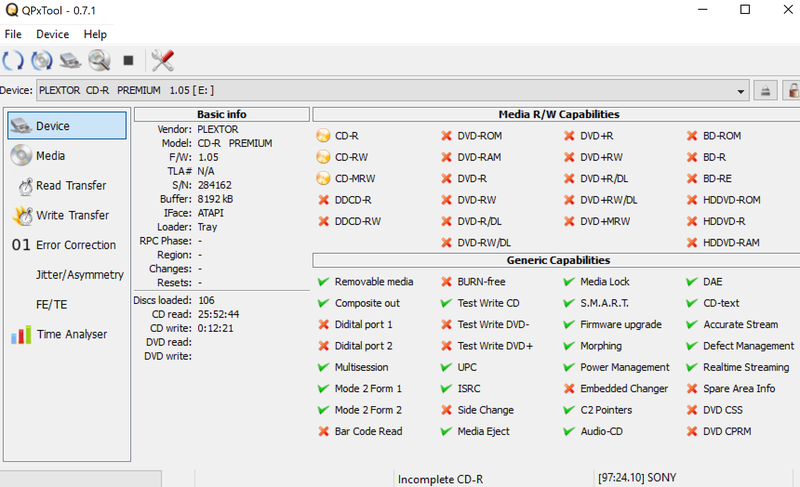Click the green check next to Removable media

tap(323, 281)
